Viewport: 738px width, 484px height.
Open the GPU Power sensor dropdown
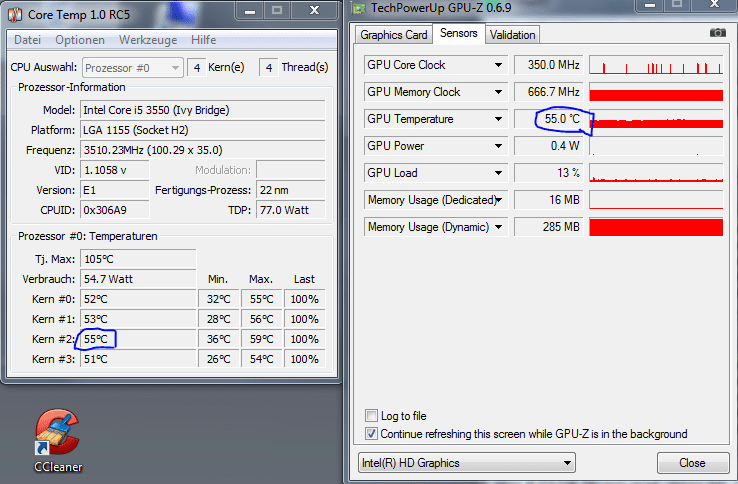coord(498,146)
